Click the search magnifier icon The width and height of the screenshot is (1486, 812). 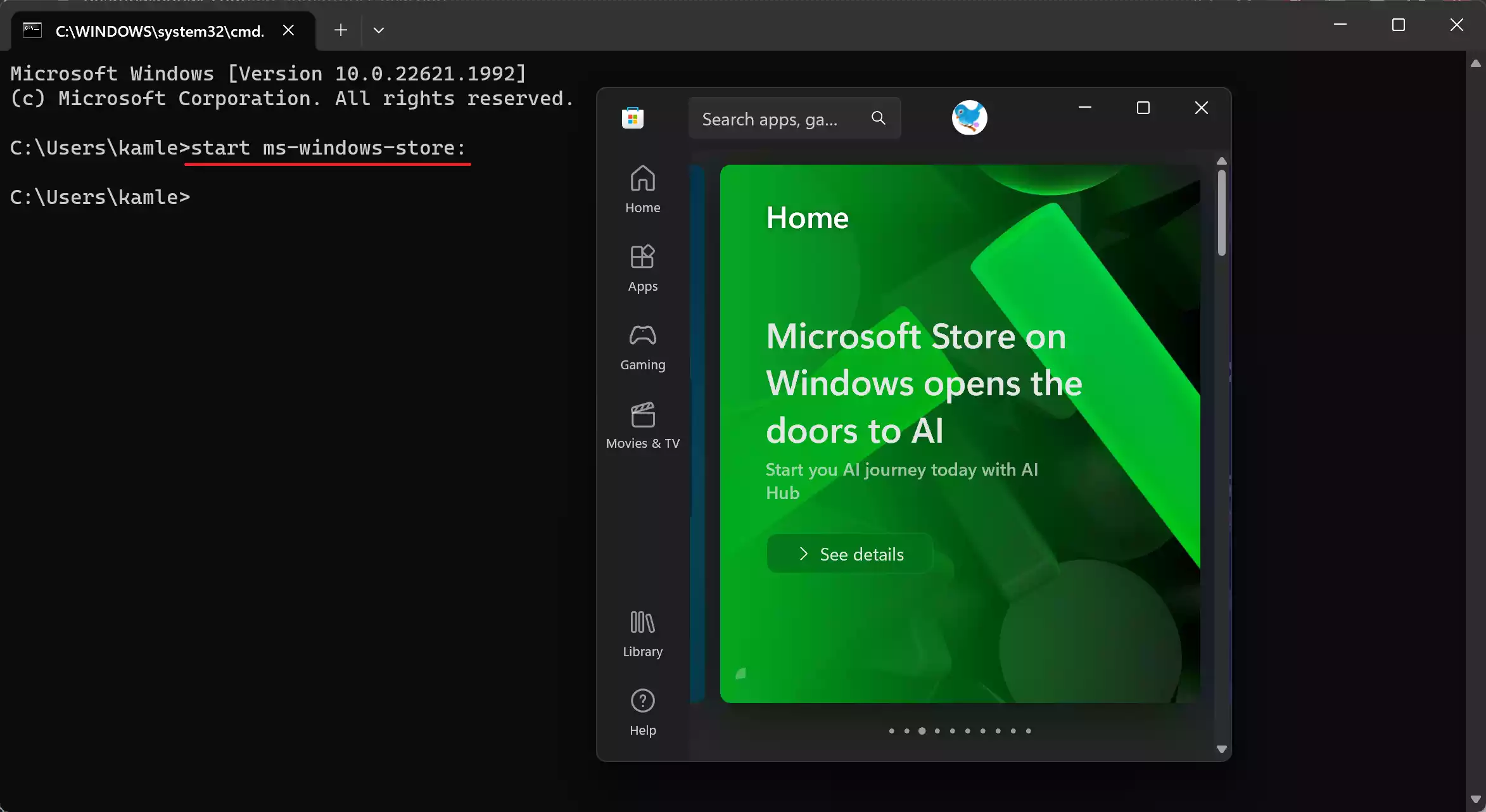tap(878, 118)
